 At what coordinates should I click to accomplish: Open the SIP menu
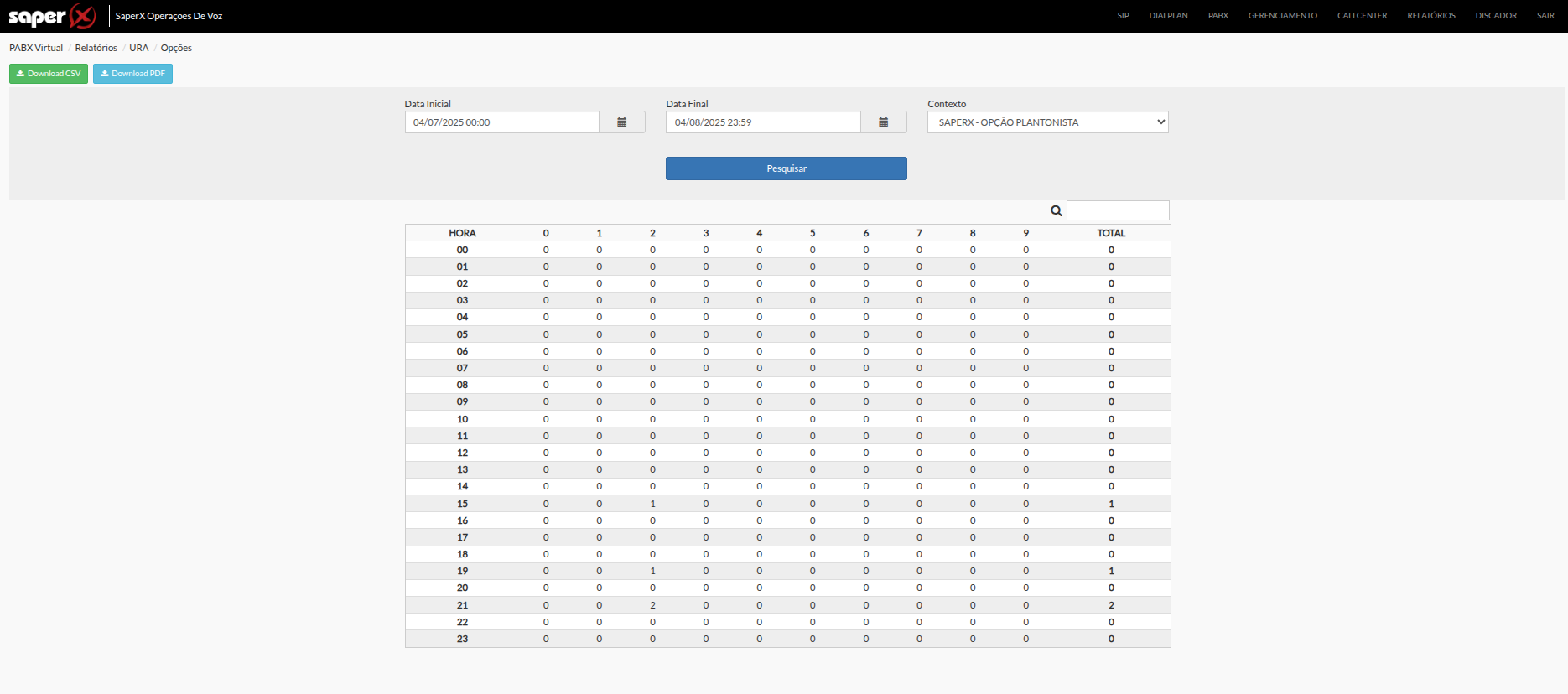click(1124, 16)
